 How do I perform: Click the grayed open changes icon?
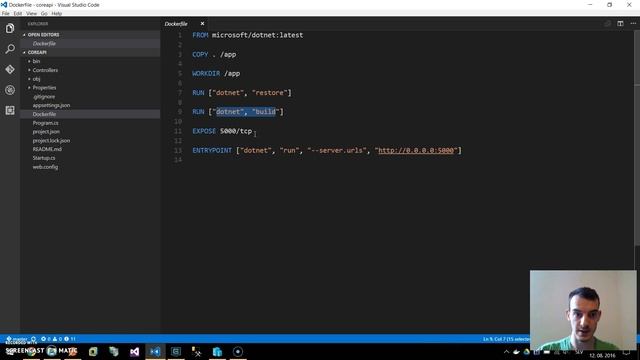(x=607, y=24)
